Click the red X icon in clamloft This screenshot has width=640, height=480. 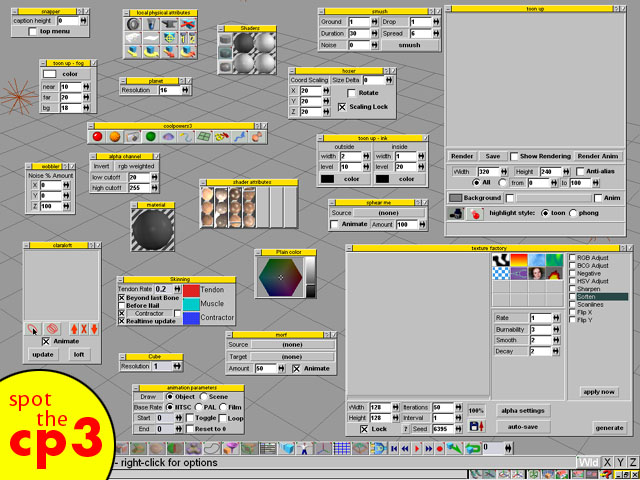[84, 329]
